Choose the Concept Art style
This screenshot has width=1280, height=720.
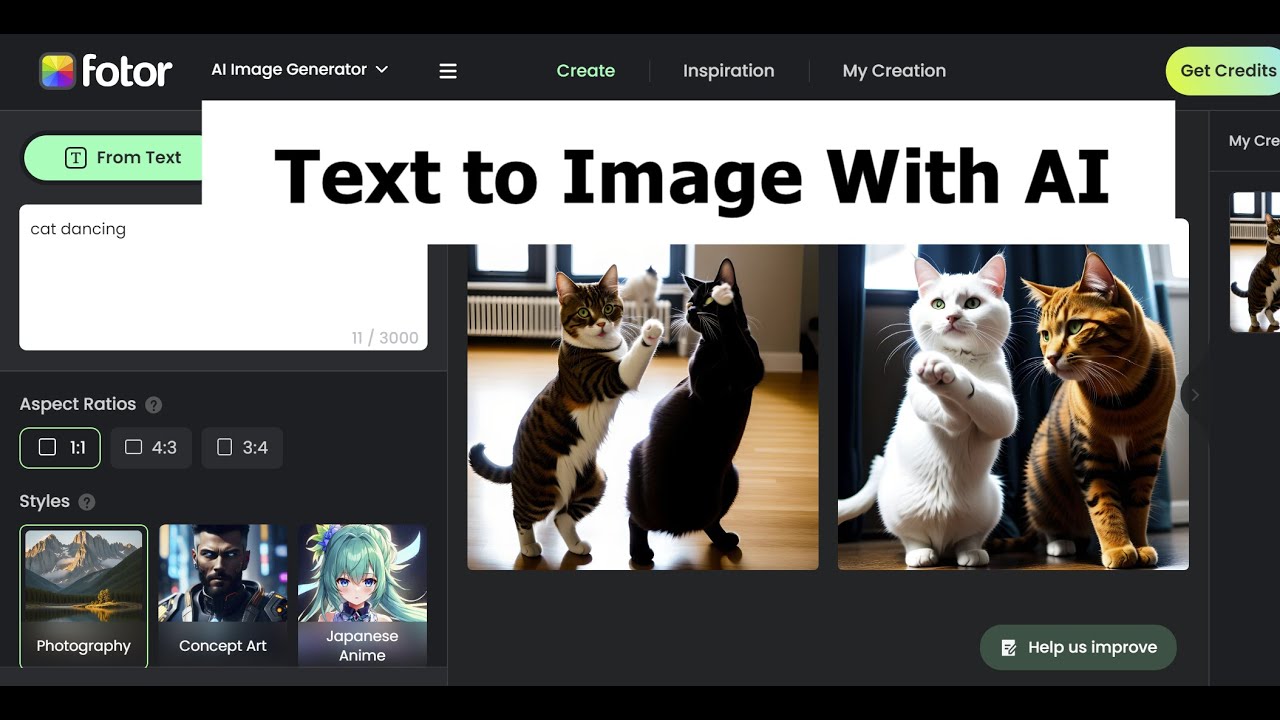(223, 596)
